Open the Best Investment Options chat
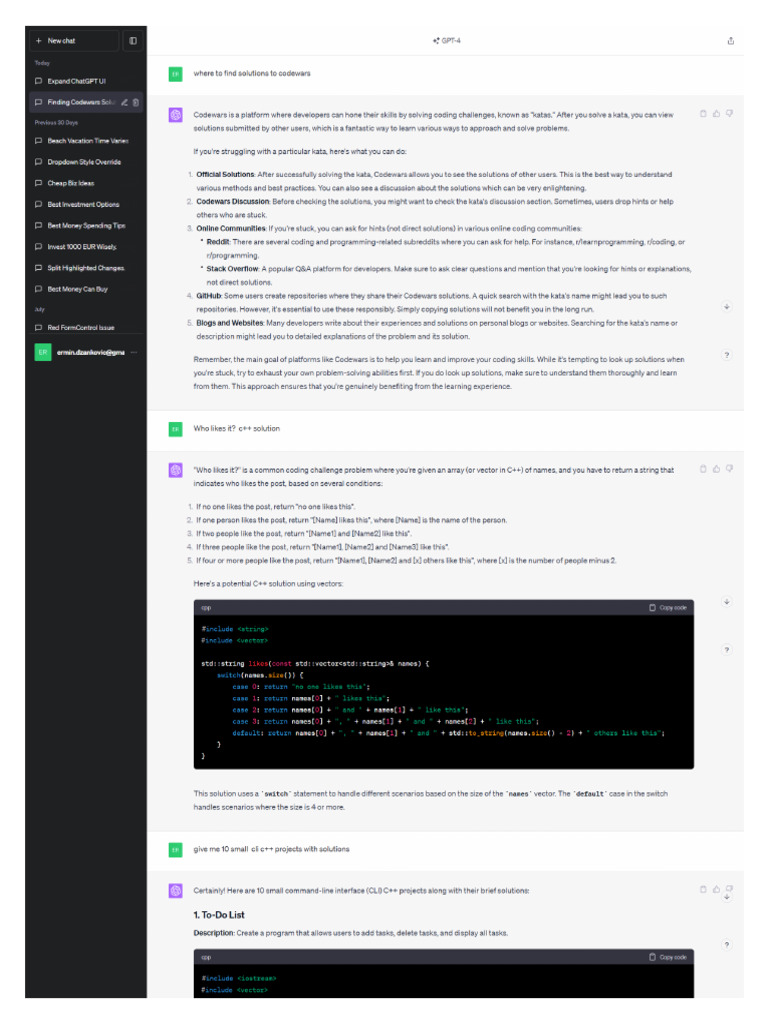Image resolution: width=768 pixels, height=1024 pixels. (86, 204)
